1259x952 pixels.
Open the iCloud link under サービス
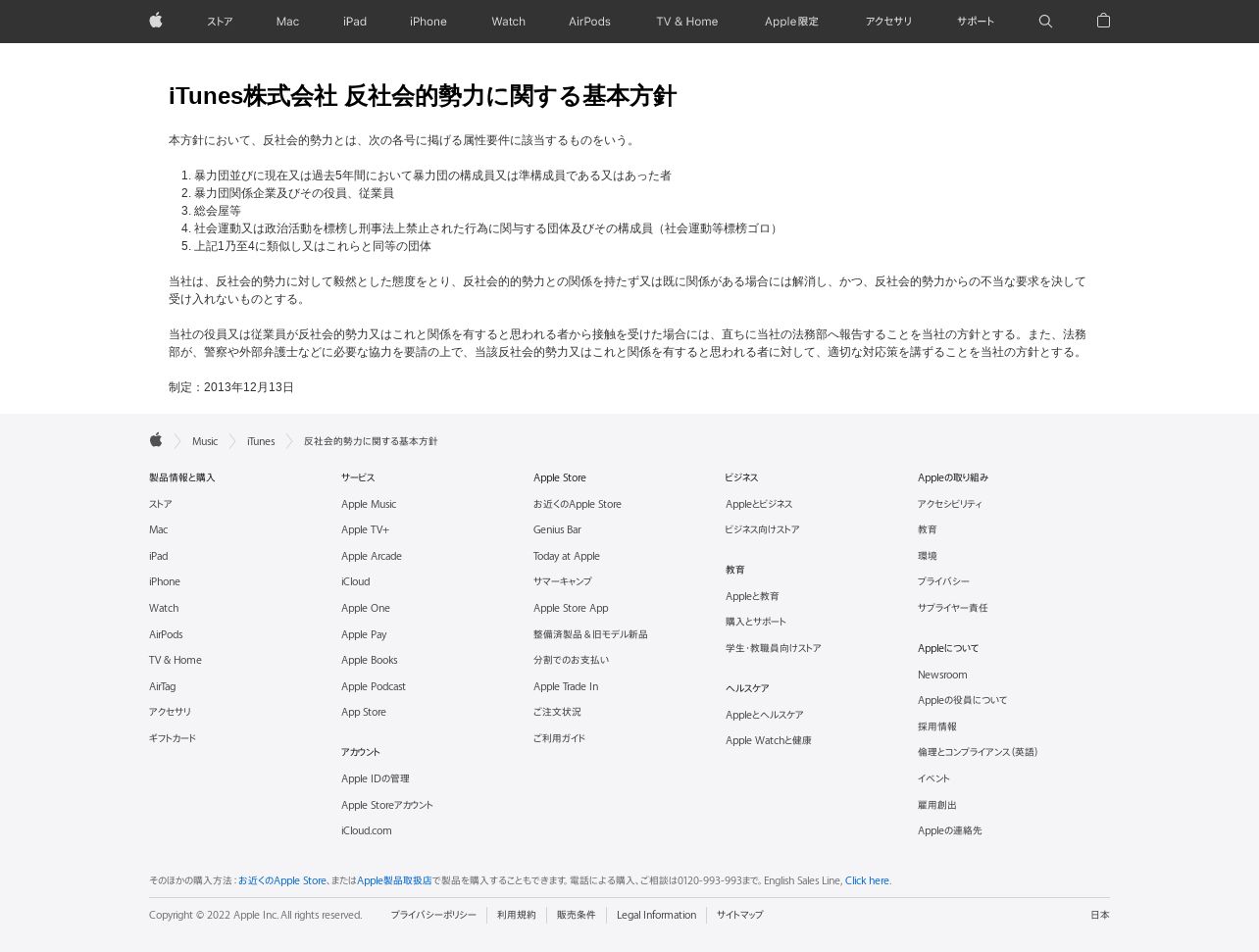[356, 581]
